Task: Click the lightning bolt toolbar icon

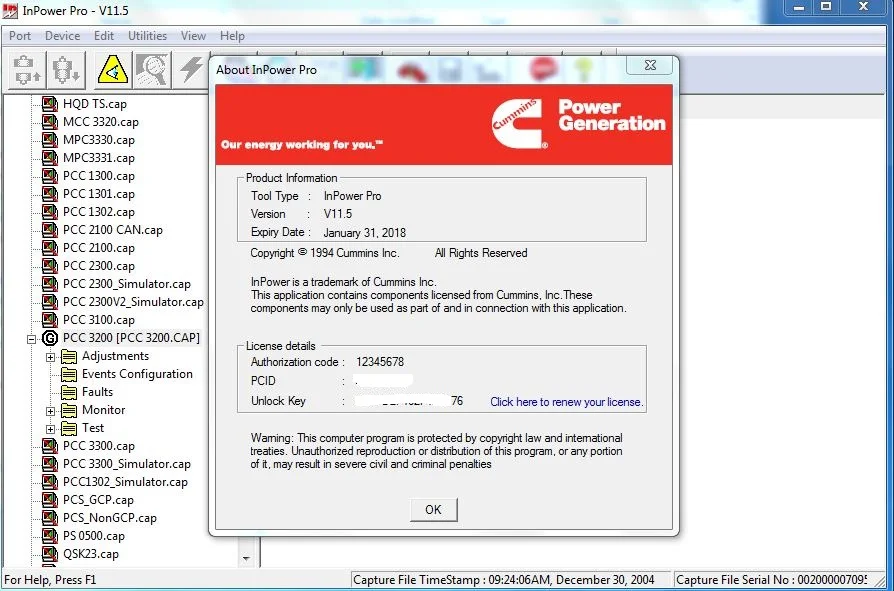Action: click(x=192, y=70)
